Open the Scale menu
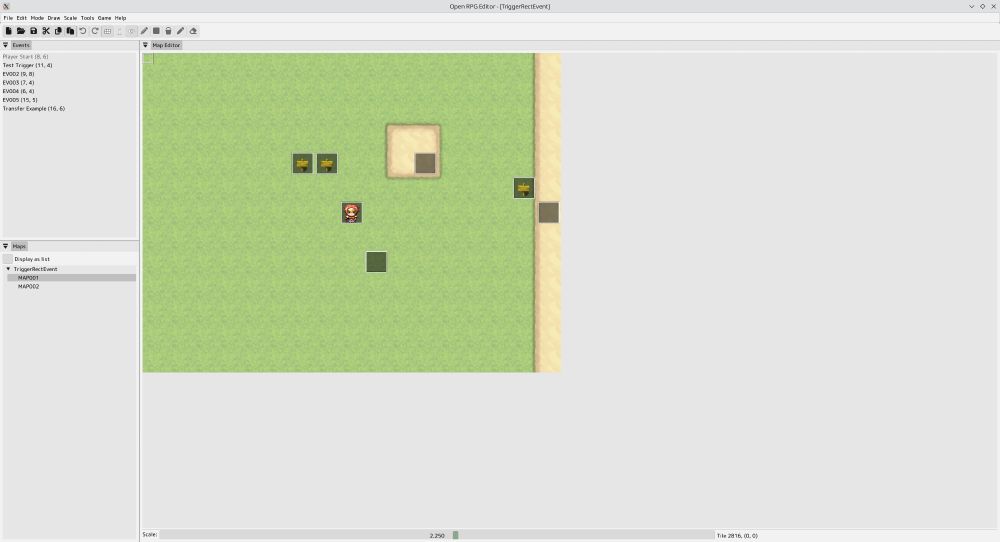Viewport: 1000px width, 542px height. (70, 18)
